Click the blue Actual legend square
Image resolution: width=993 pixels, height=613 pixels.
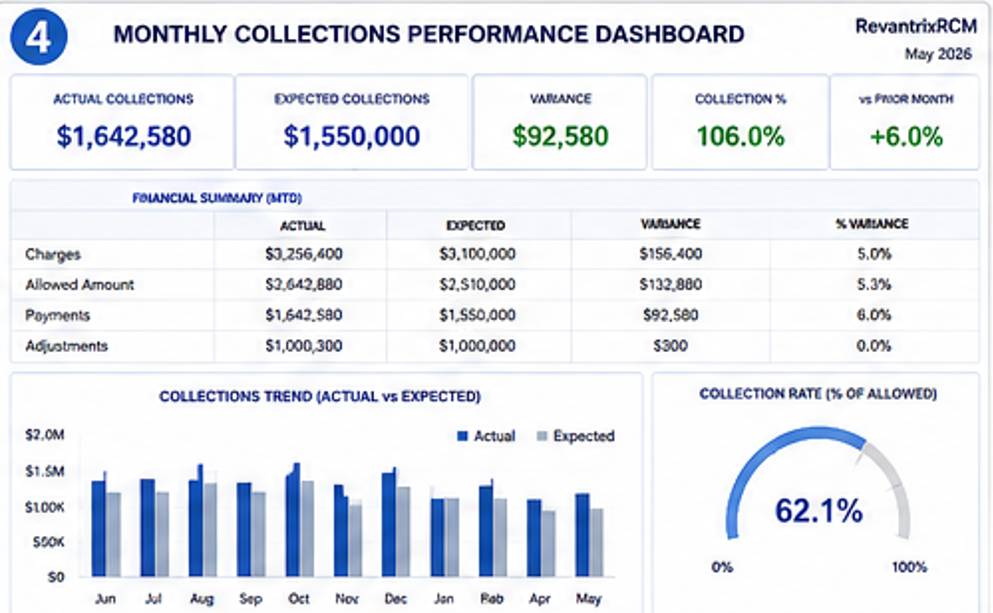462,436
